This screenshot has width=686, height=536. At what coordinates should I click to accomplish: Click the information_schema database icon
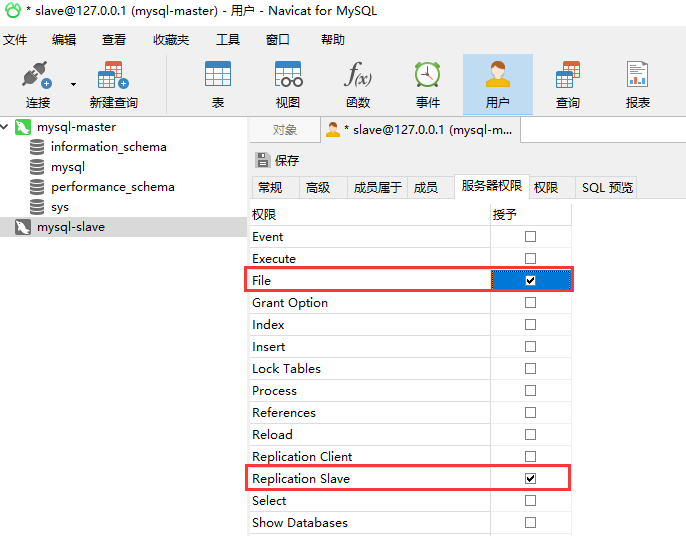click(x=37, y=147)
